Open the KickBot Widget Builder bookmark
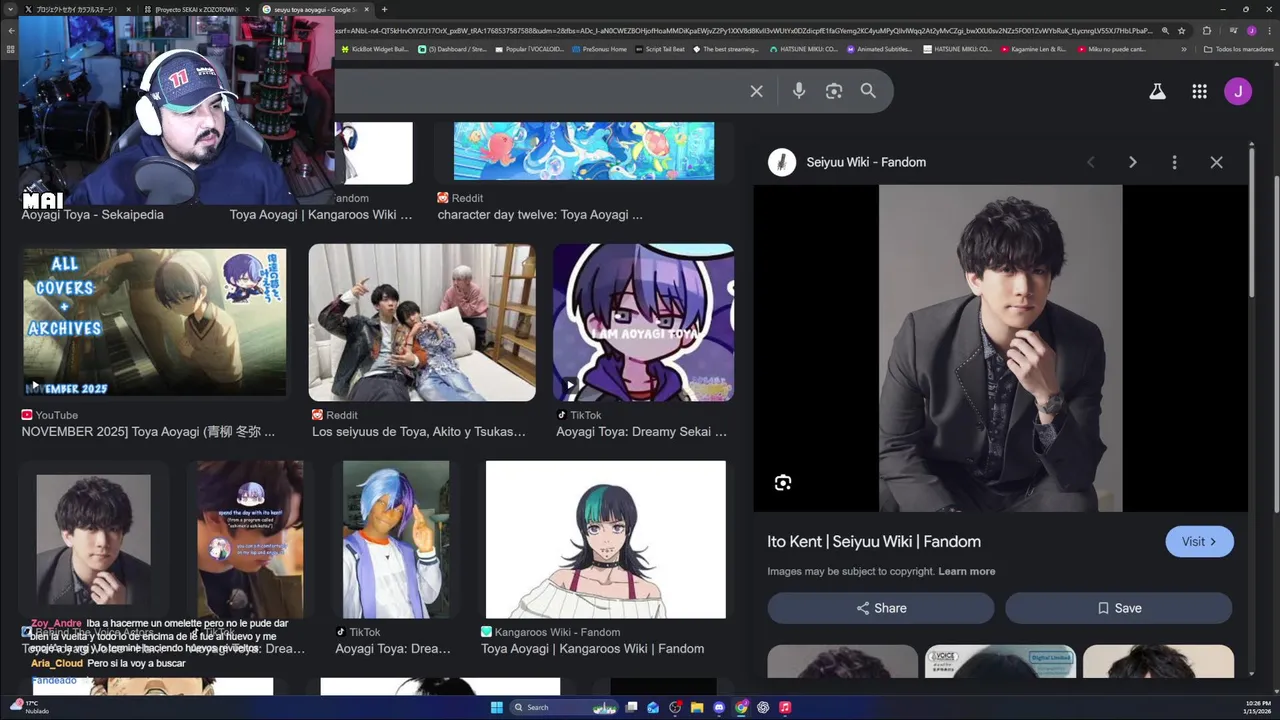 point(376,49)
